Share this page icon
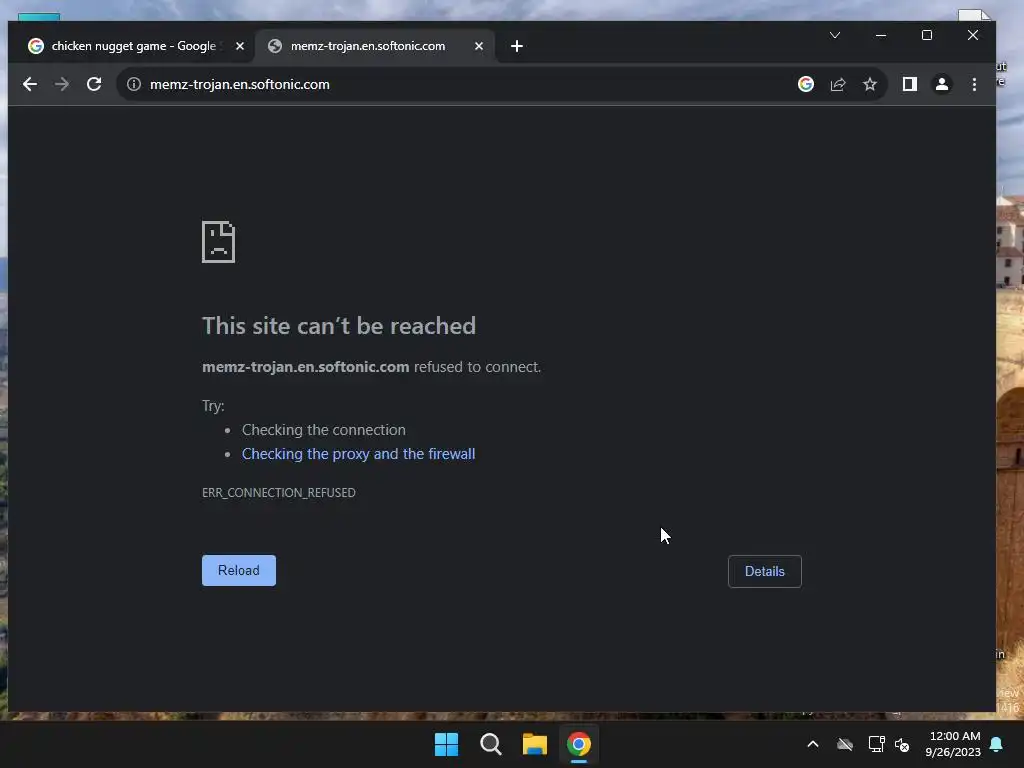 (838, 84)
